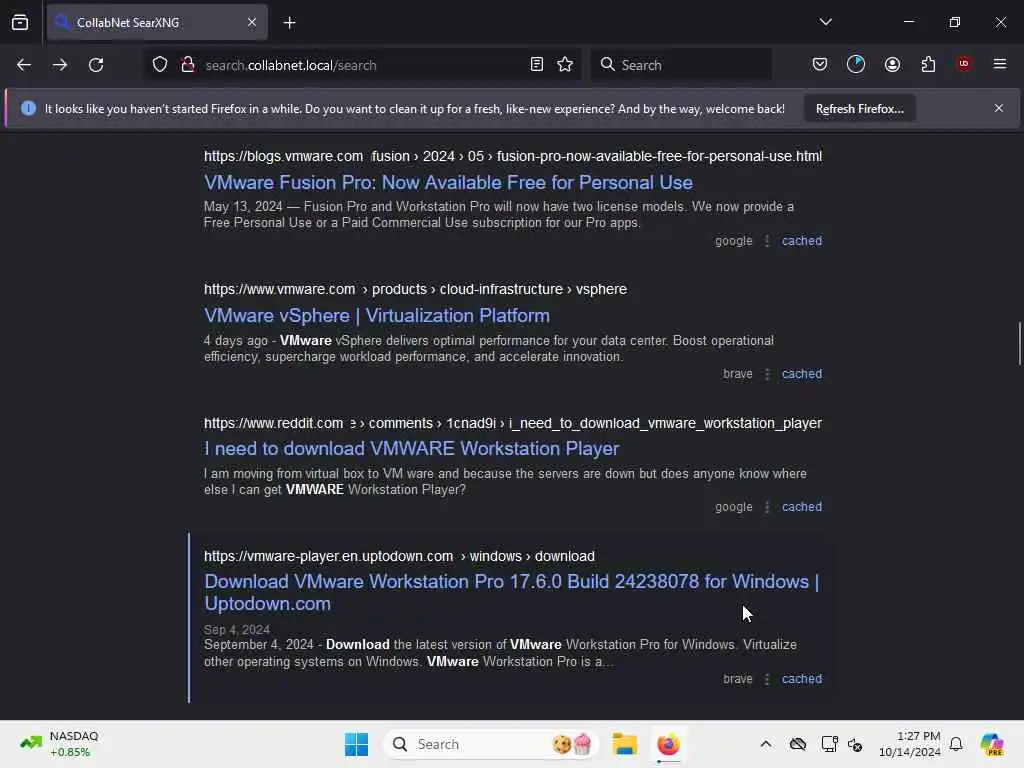Toggle Reader View for this page
Screen dimensions: 1024x768
pos(537,64)
